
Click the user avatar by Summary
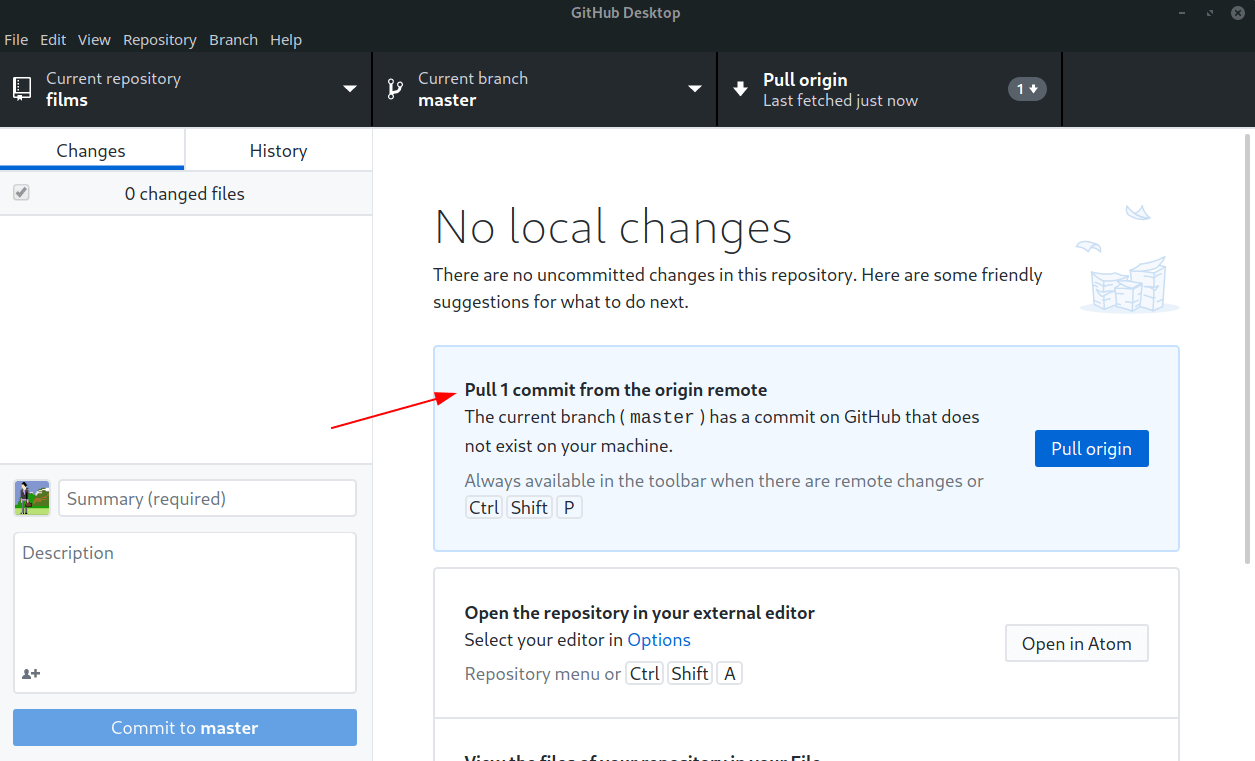pos(32,498)
